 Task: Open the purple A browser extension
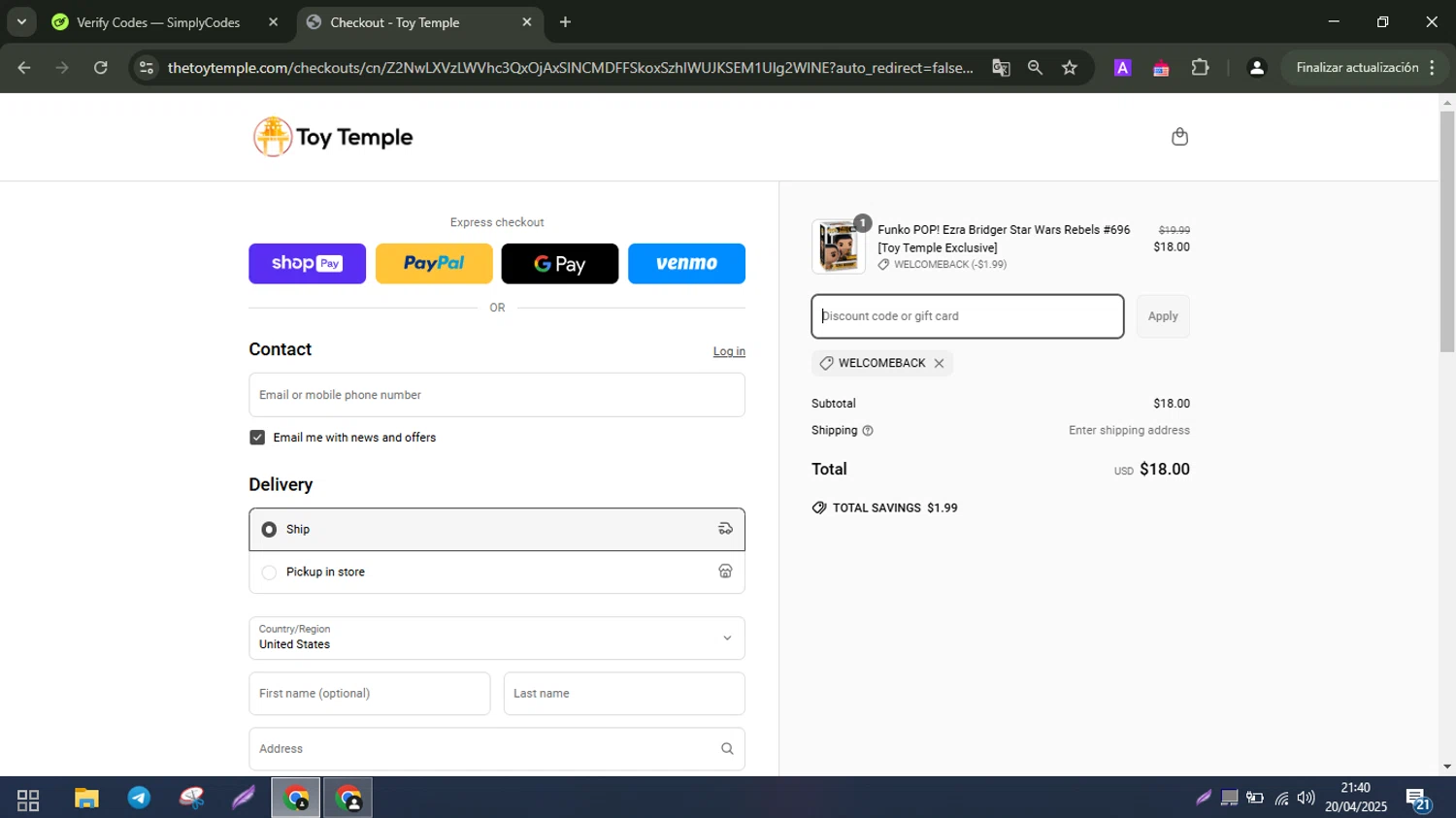click(1123, 68)
